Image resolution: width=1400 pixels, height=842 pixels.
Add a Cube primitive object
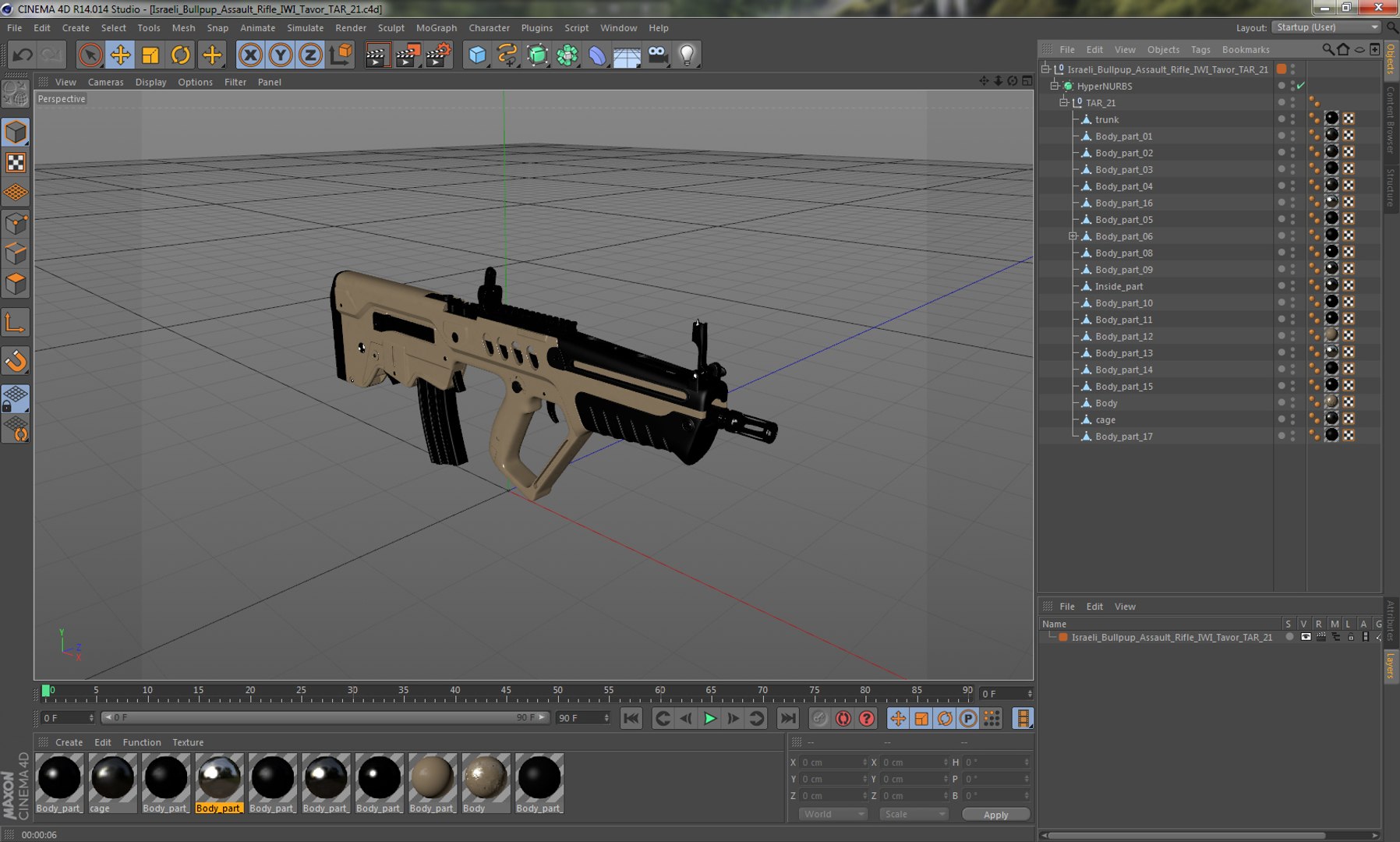click(477, 55)
